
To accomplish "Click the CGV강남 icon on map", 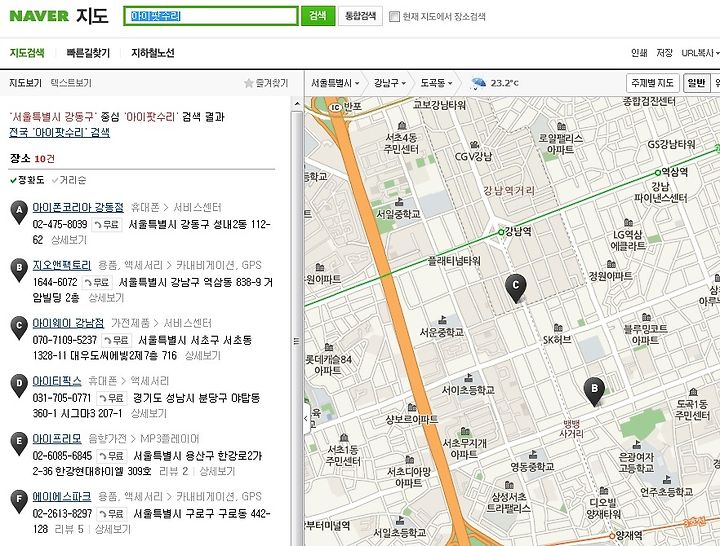I will (475, 145).
